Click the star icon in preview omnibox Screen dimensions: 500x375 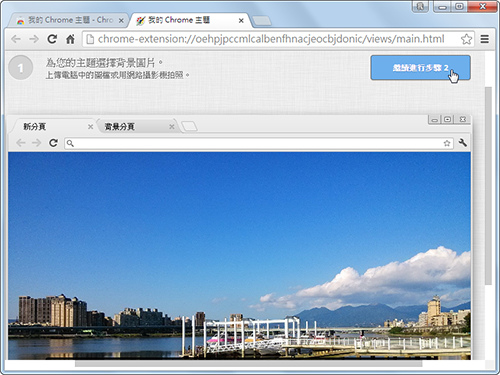coord(447,143)
